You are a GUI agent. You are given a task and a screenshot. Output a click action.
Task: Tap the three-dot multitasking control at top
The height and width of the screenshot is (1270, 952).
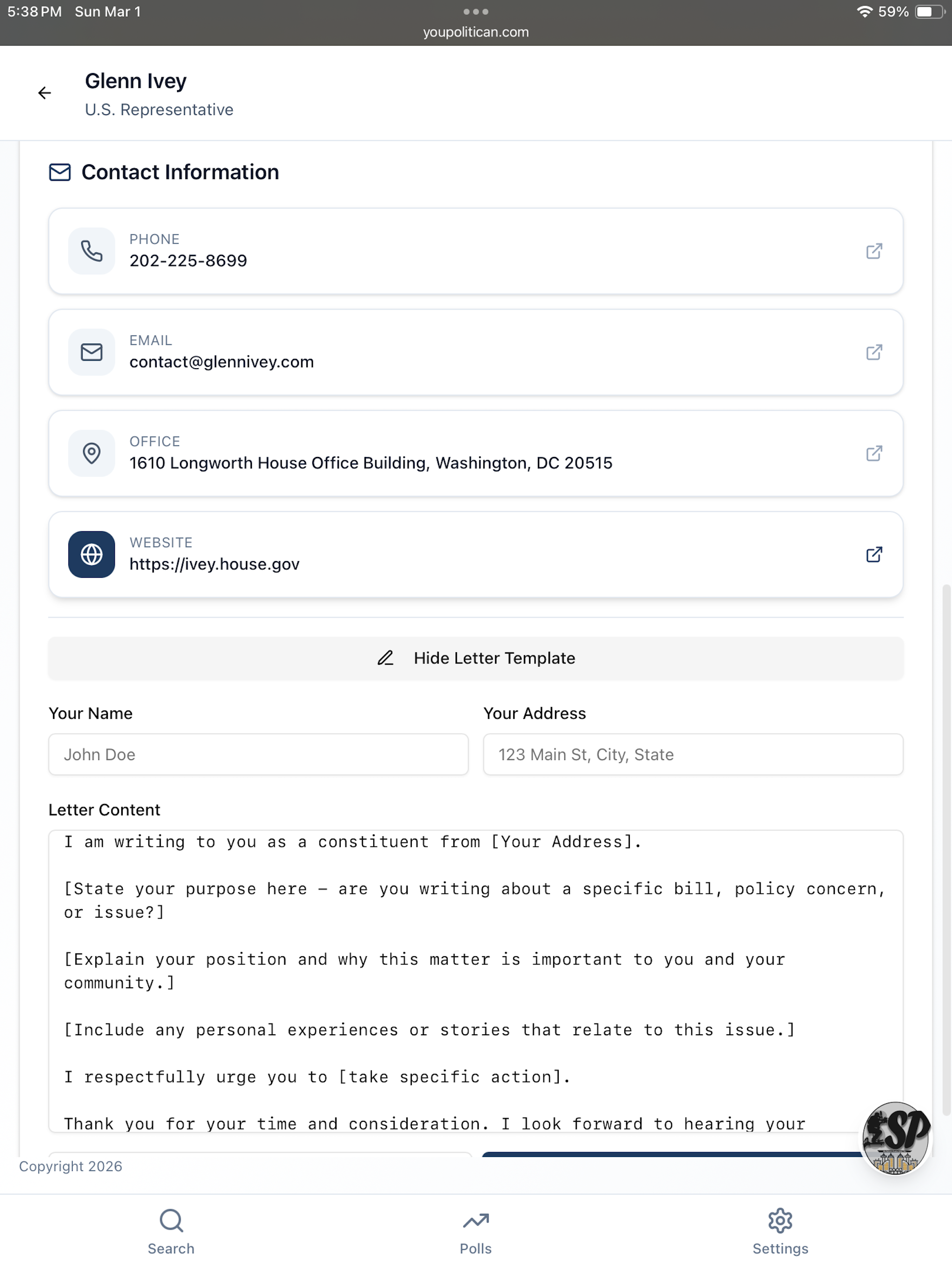(476, 12)
